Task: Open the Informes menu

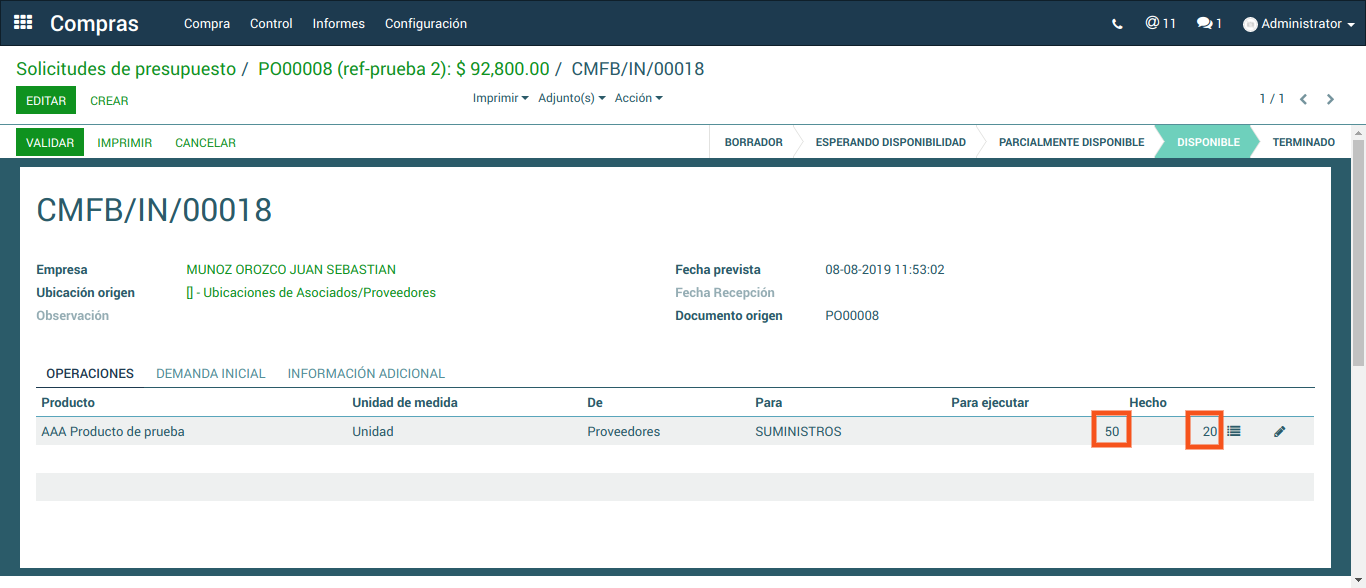Action: (x=338, y=23)
